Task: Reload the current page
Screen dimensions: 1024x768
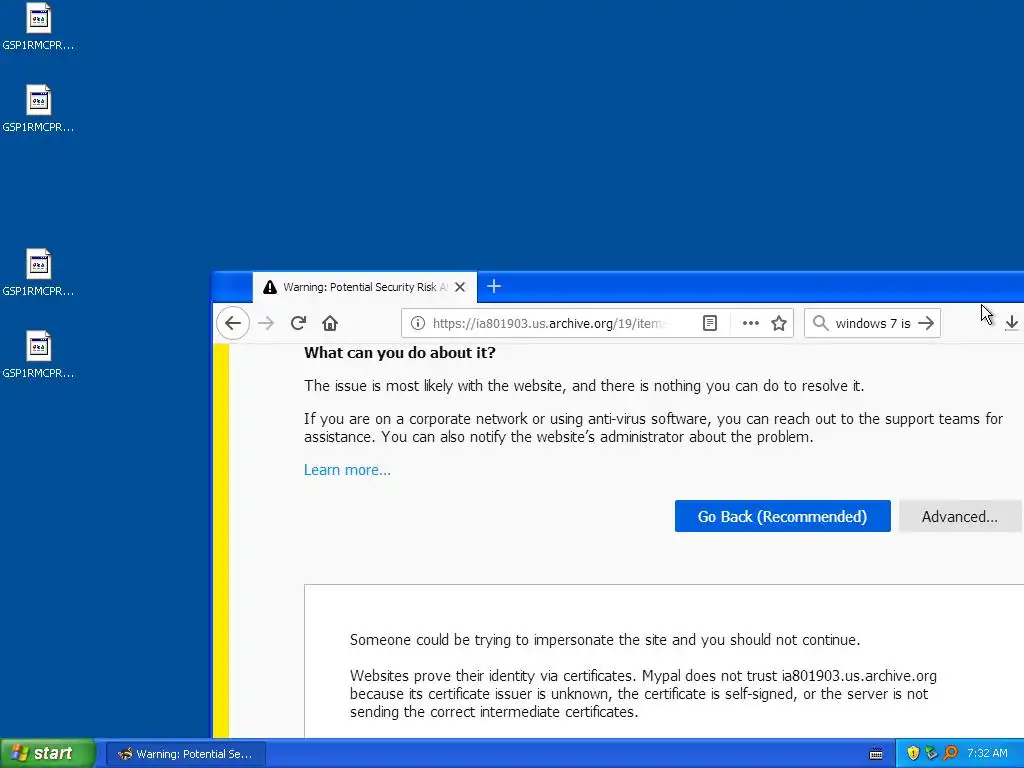Action: (x=298, y=323)
